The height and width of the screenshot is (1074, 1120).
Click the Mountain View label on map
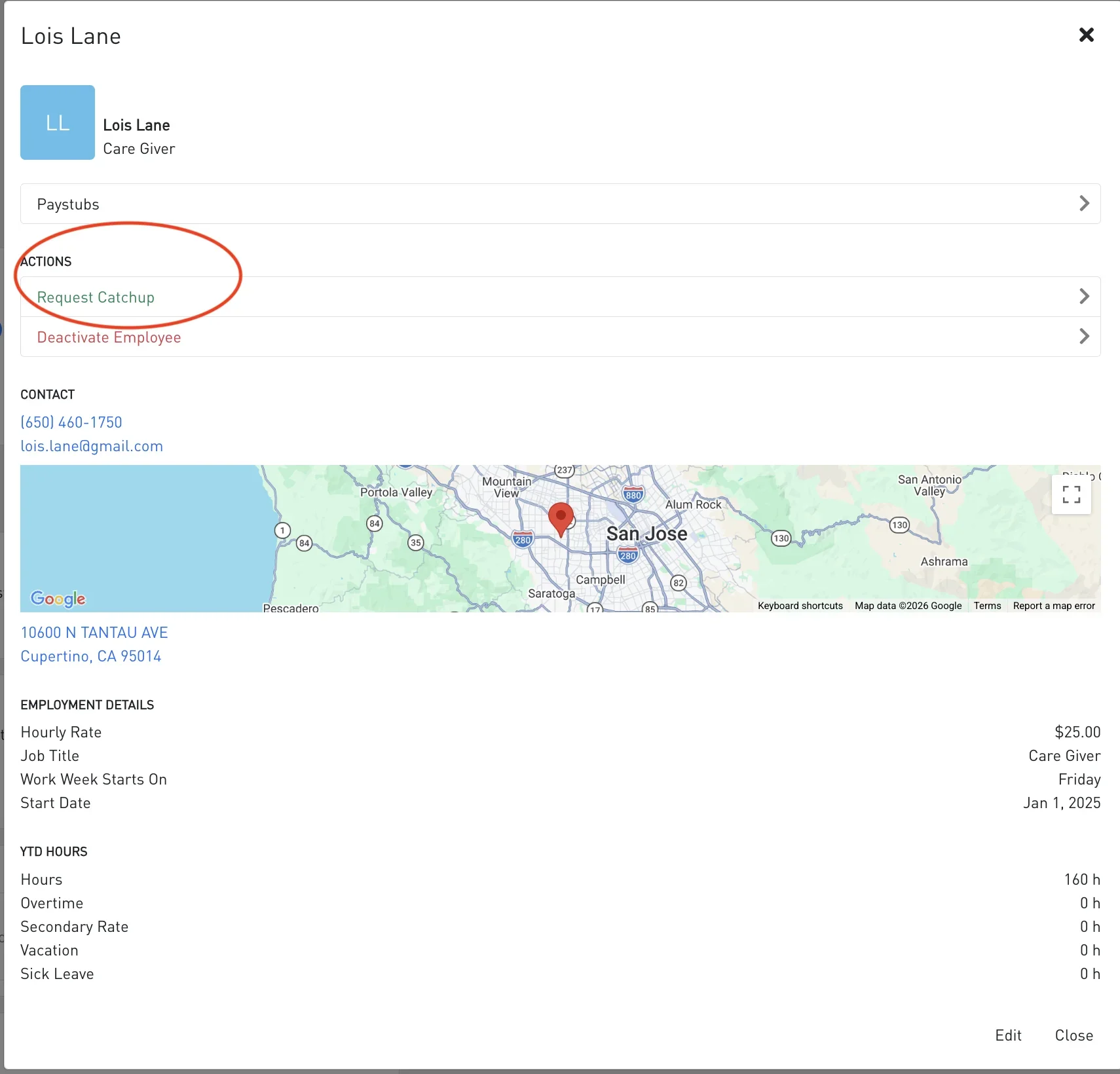pyautogui.click(x=507, y=487)
